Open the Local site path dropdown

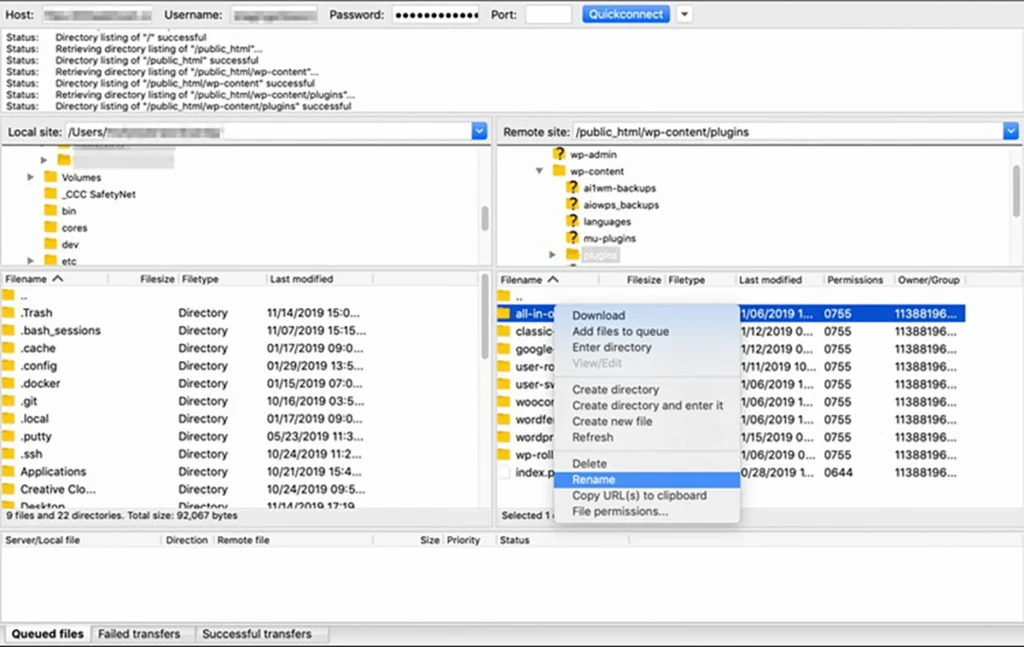(479, 131)
